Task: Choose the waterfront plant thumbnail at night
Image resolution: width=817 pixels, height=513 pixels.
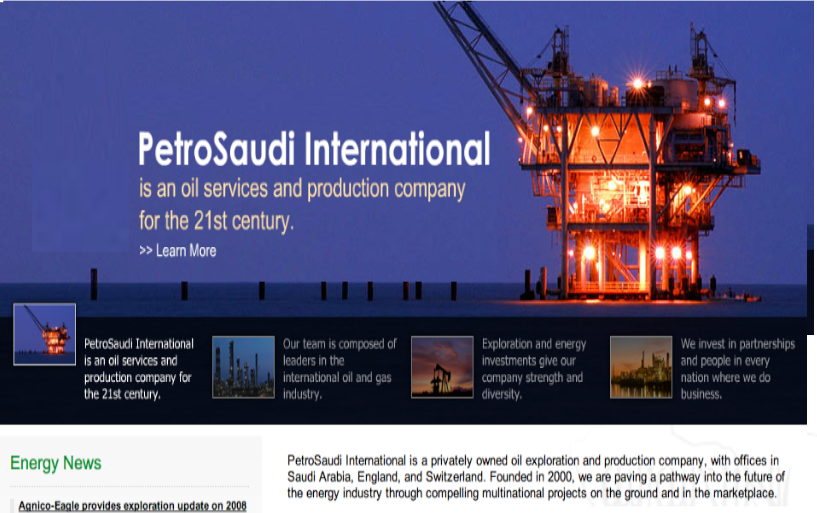Action: coord(640,367)
